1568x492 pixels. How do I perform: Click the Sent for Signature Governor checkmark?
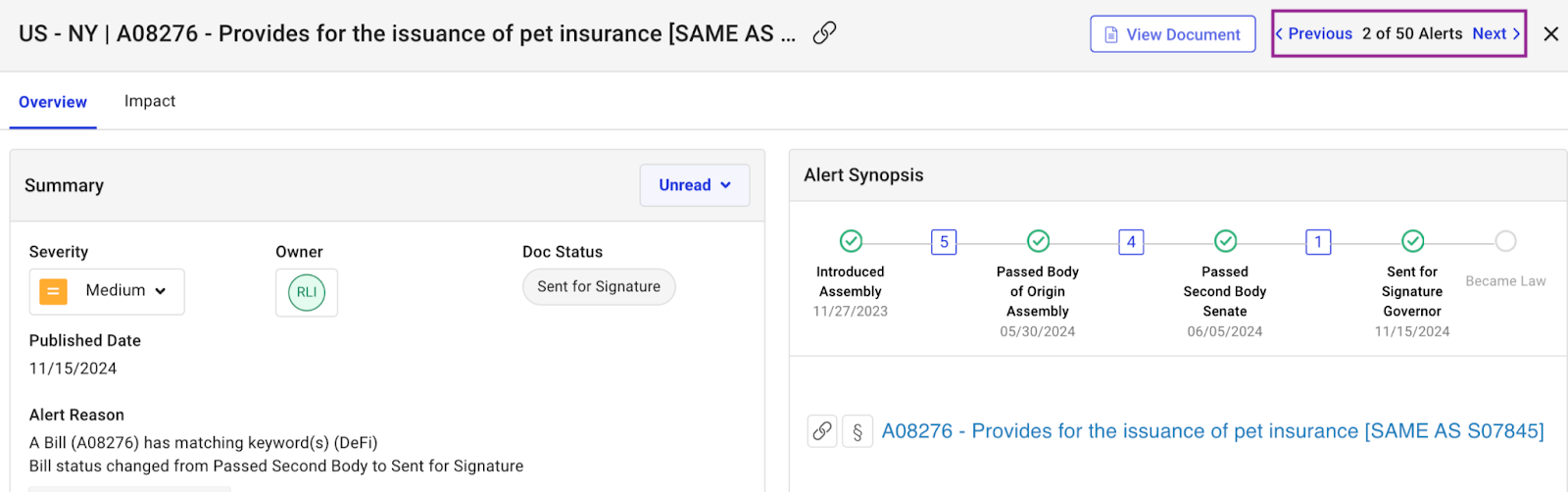tap(1412, 241)
